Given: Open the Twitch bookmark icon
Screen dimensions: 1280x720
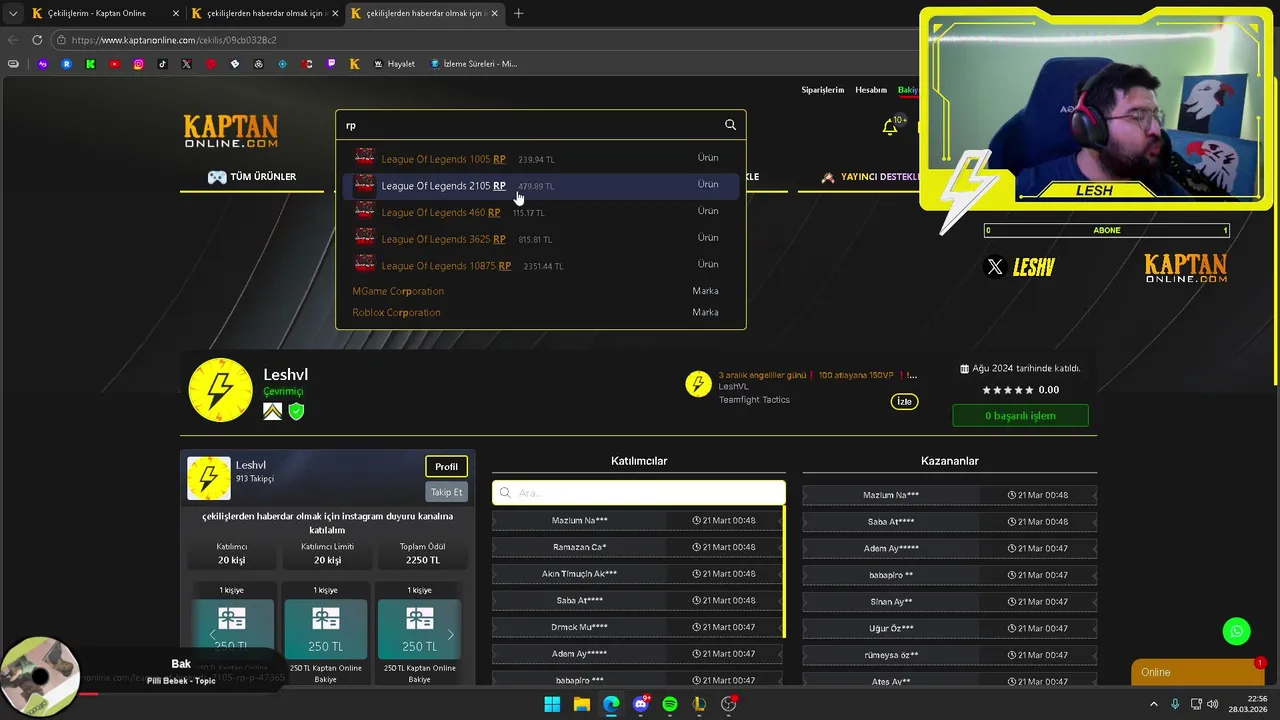Looking at the screenshot, I should tap(331, 64).
